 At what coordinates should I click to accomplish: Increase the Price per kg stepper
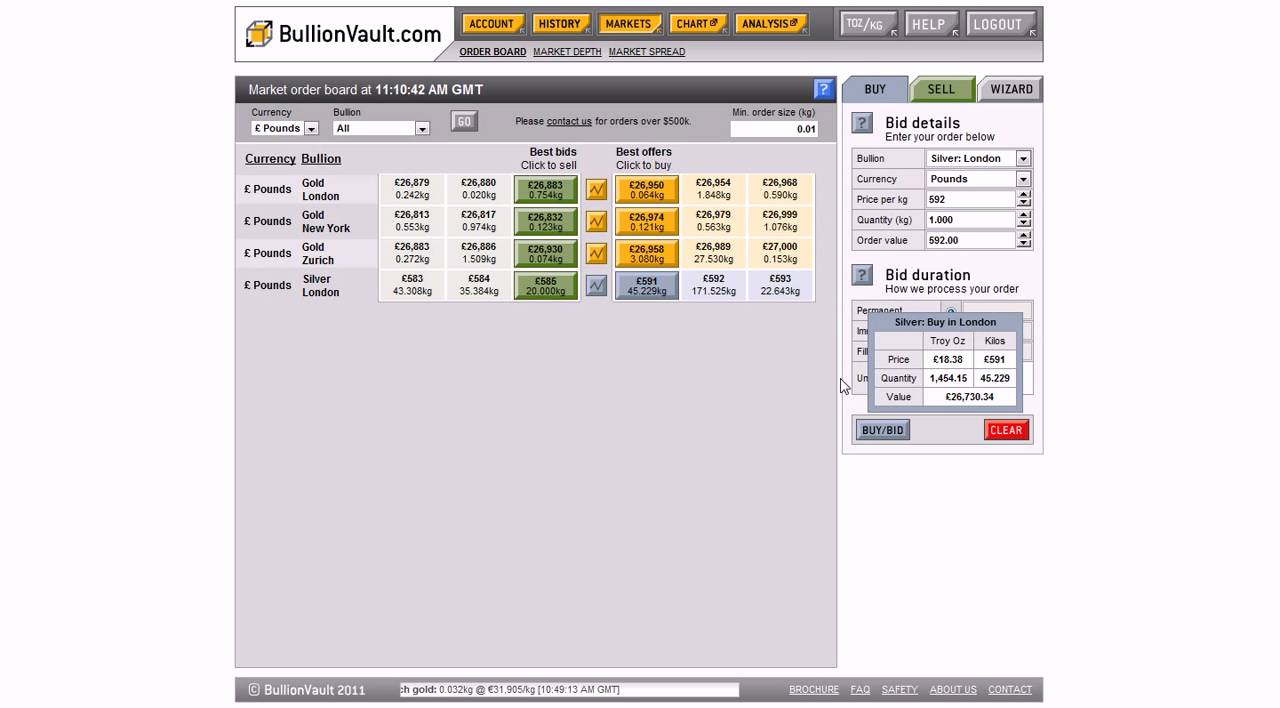(x=1023, y=195)
